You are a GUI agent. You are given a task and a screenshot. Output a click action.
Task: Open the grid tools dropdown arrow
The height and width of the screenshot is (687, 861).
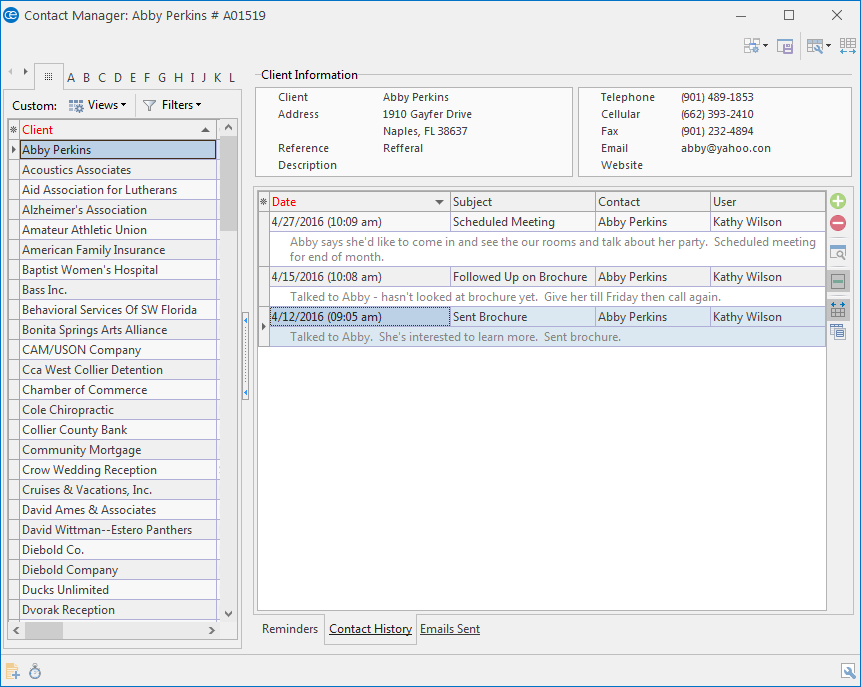click(x=828, y=46)
